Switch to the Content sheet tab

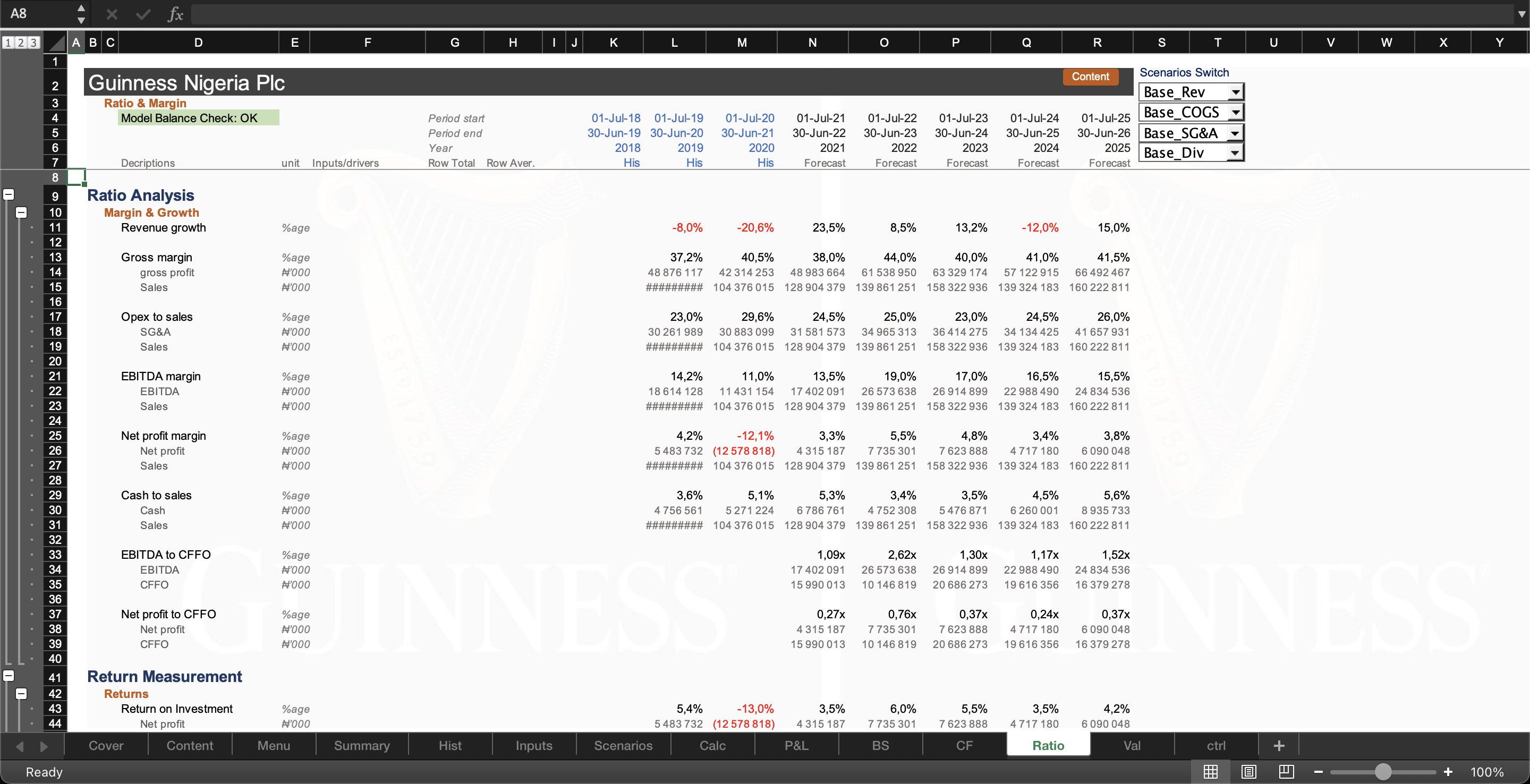[190, 745]
